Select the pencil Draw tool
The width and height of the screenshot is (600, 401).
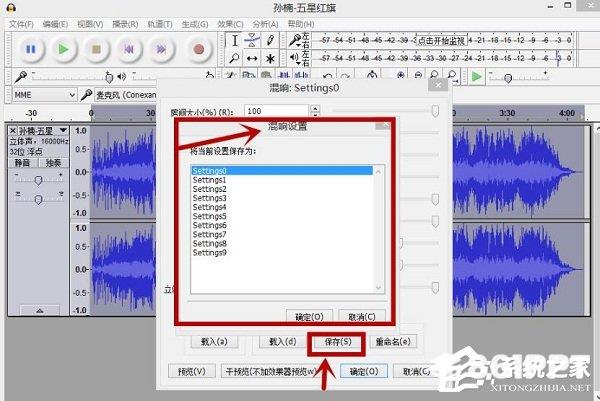270,40
